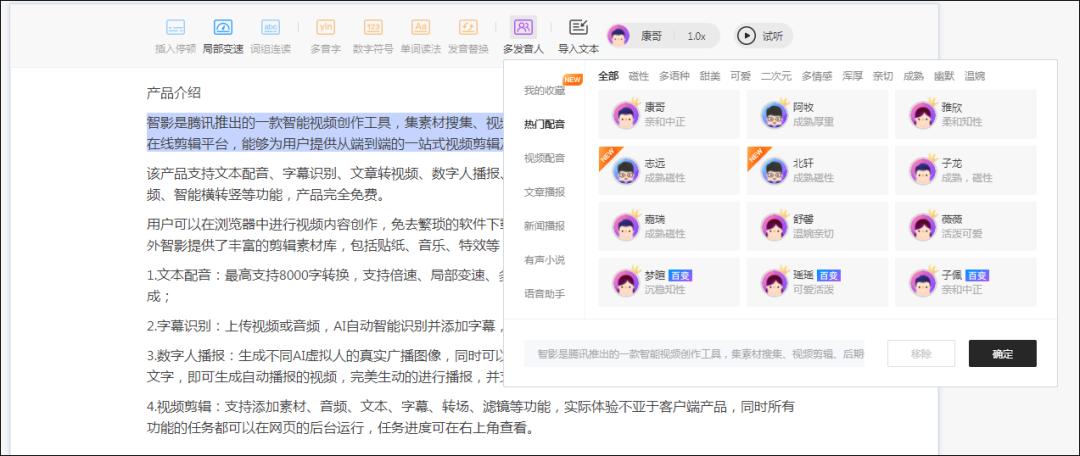Filter voices by 成熟
This screenshot has width=1080, height=456.
tap(913, 76)
